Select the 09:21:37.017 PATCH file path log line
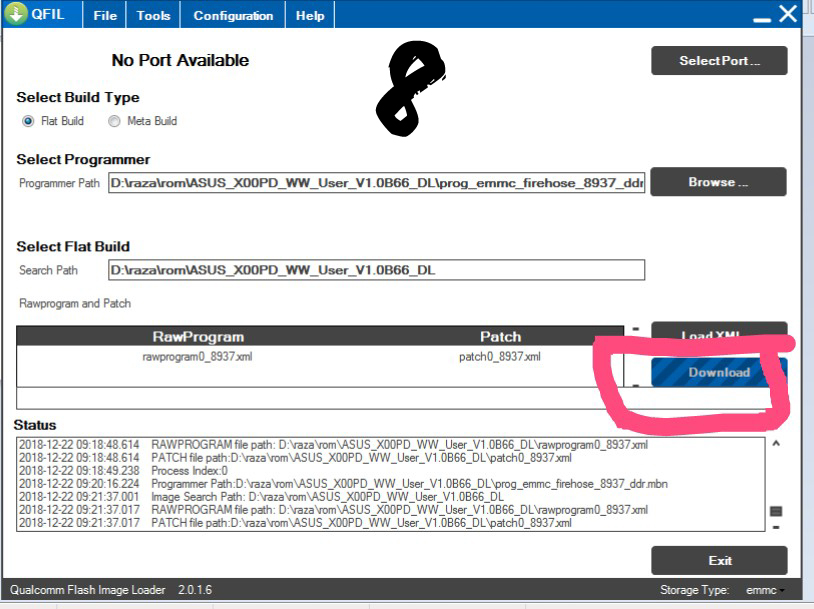Image resolution: width=814 pixels, height=609 pixels. 295,523
